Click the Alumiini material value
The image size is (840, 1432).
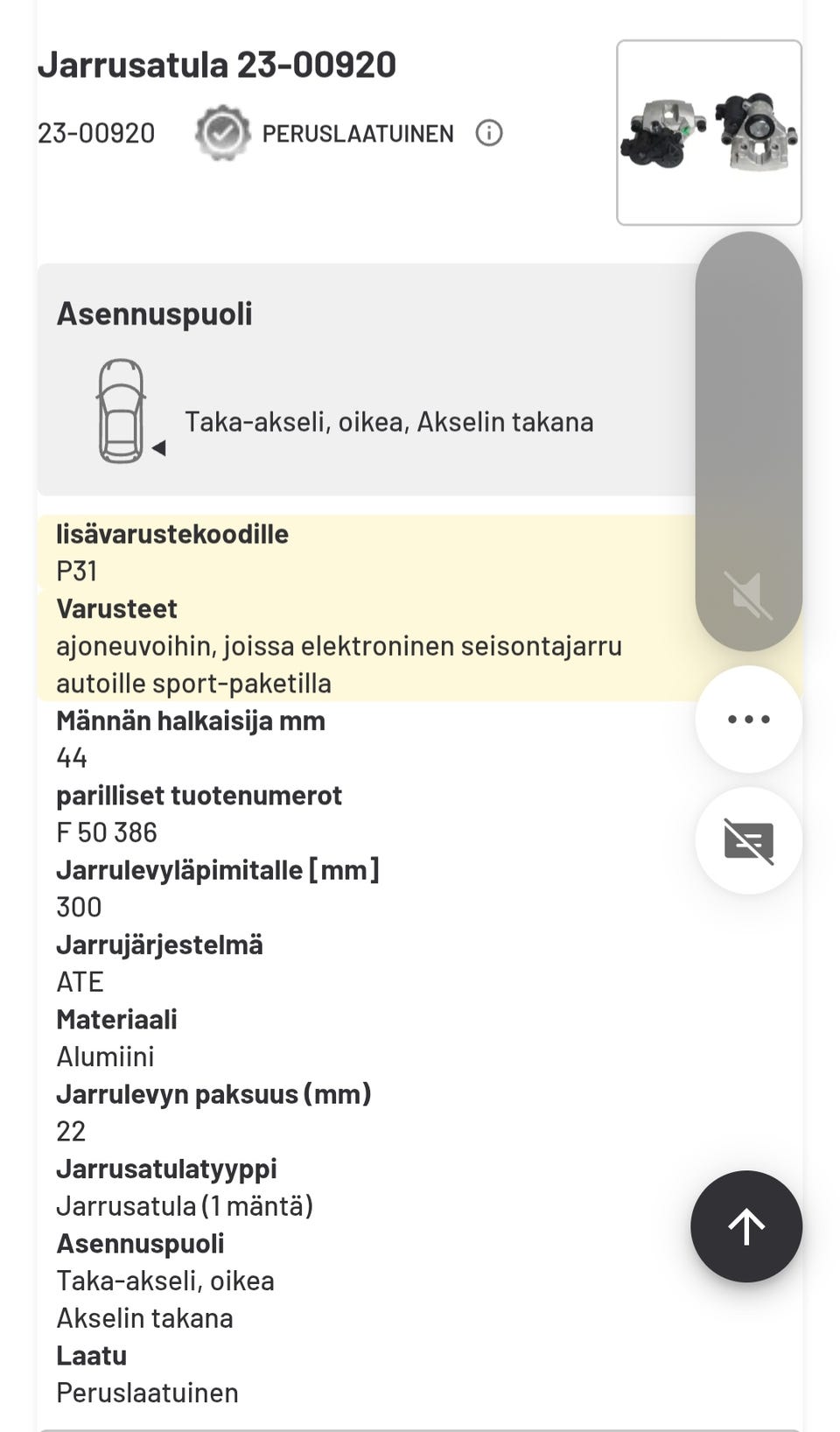tap(105, 1056)
